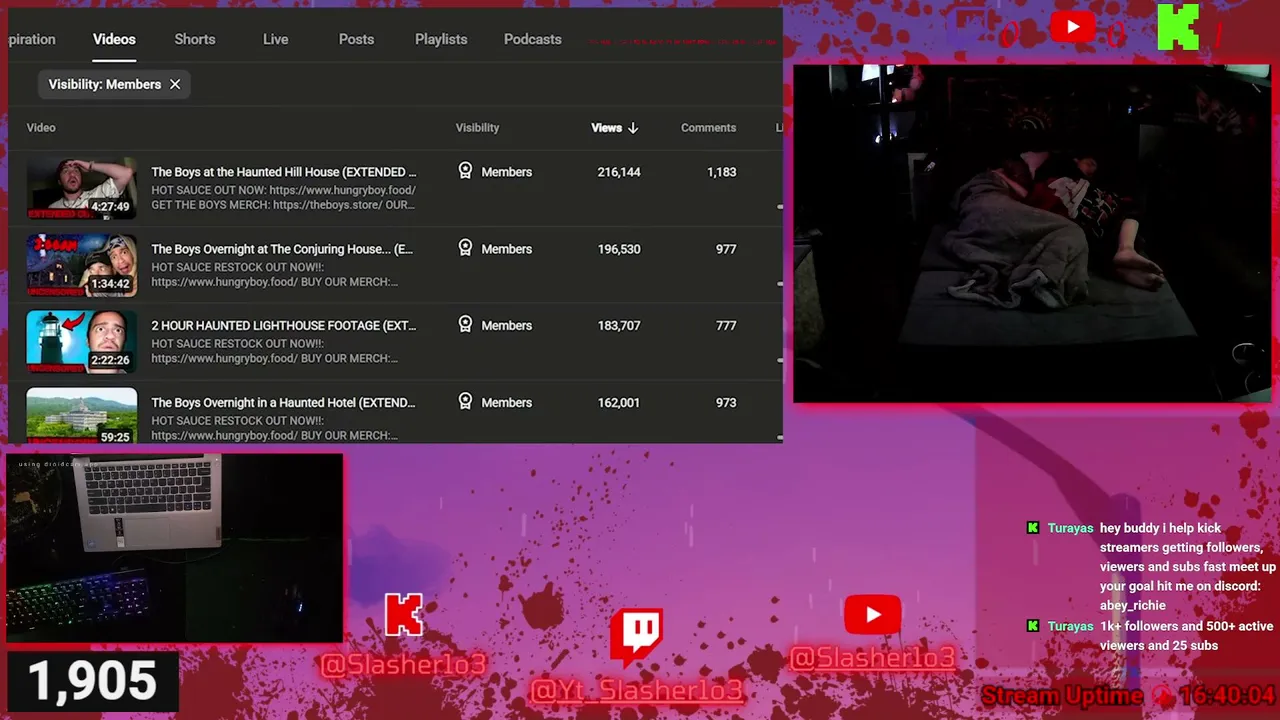Open the Shorts tab
Viewport: 1280px width, 720px height.
[x=195, y=39]
